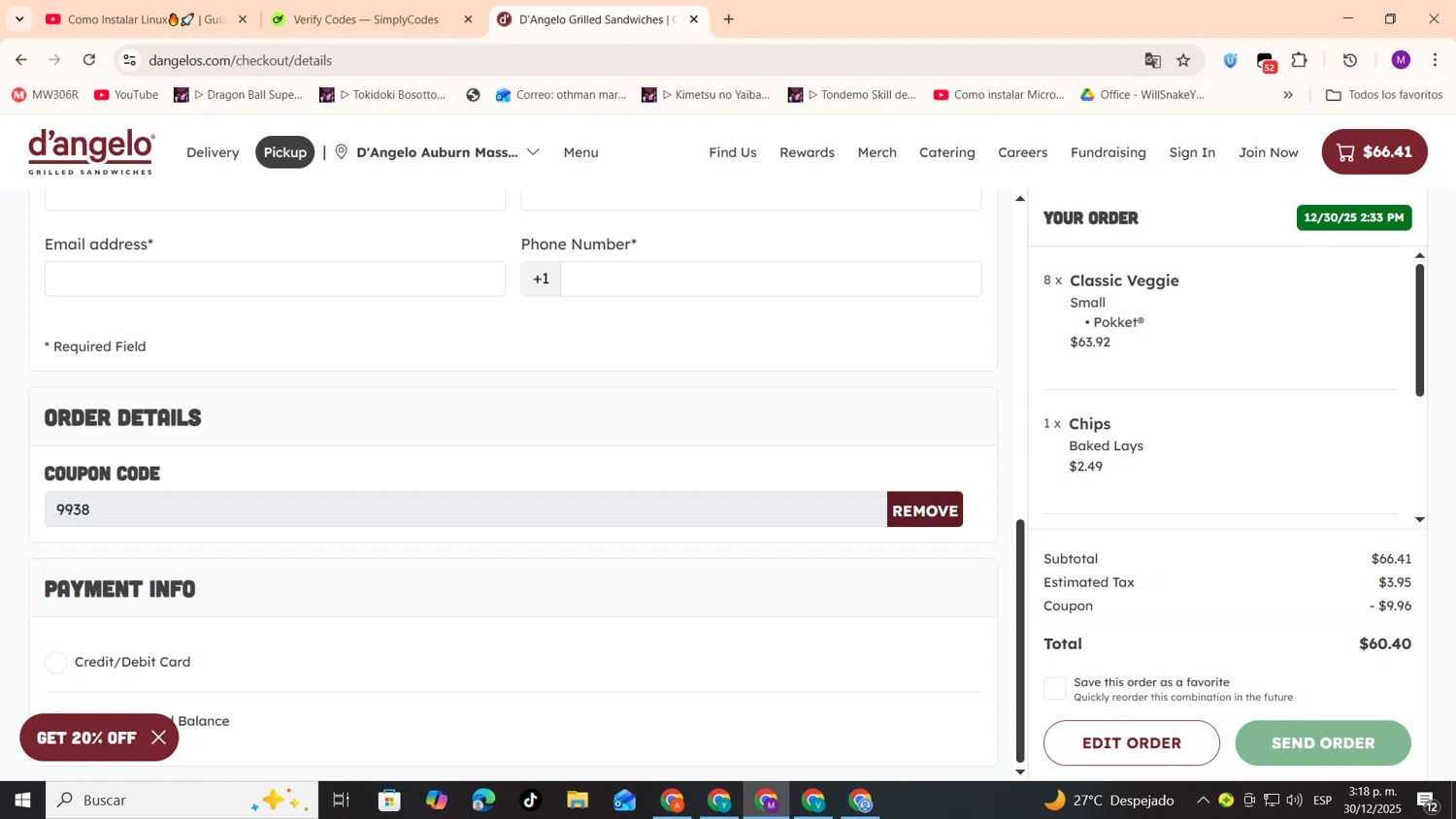Open Chrome three-dot menu
The height and width of the screenshot is (819, 1456).
[1435, 60]
